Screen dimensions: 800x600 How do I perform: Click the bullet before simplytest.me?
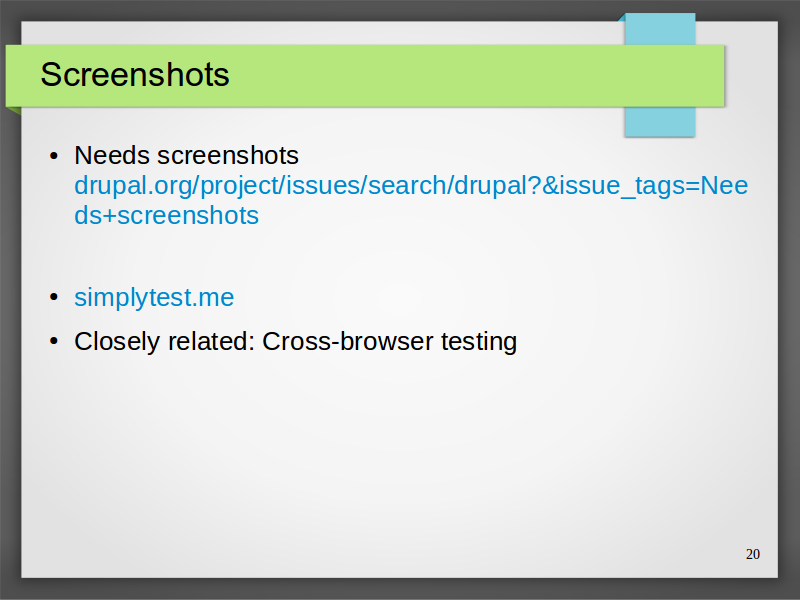[54, 298]
